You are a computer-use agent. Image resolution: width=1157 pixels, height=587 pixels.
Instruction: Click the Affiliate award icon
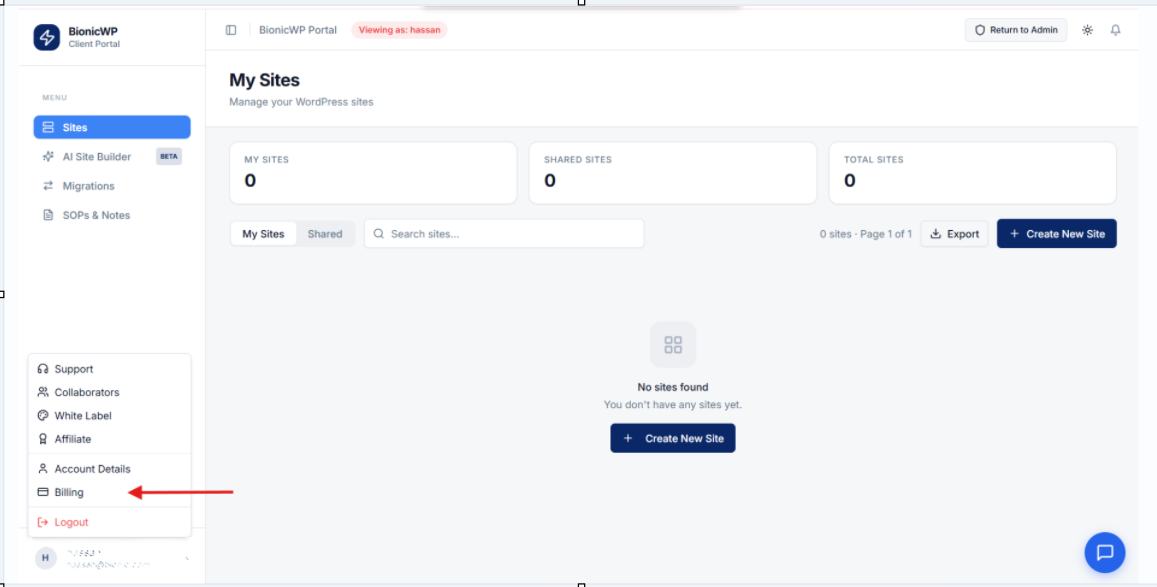pyautogui.click(x=43, y=439)
